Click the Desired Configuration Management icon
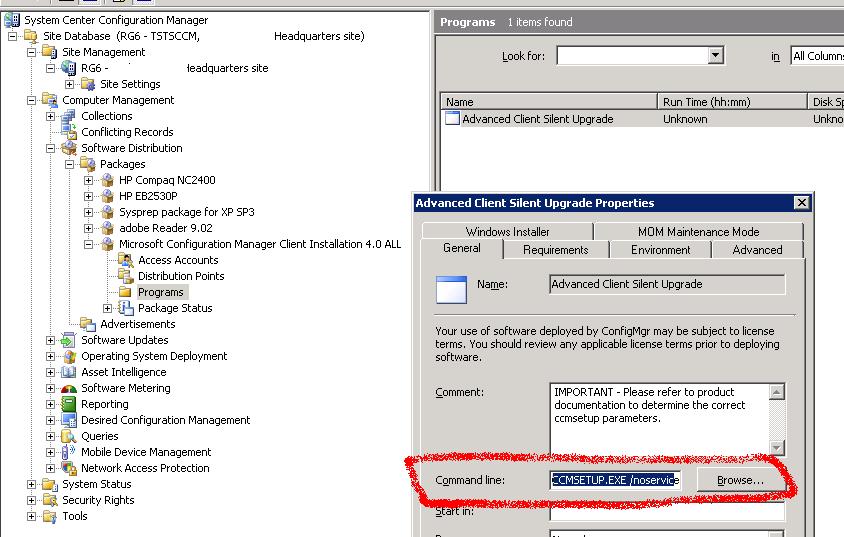 click(x=69, y=420)
